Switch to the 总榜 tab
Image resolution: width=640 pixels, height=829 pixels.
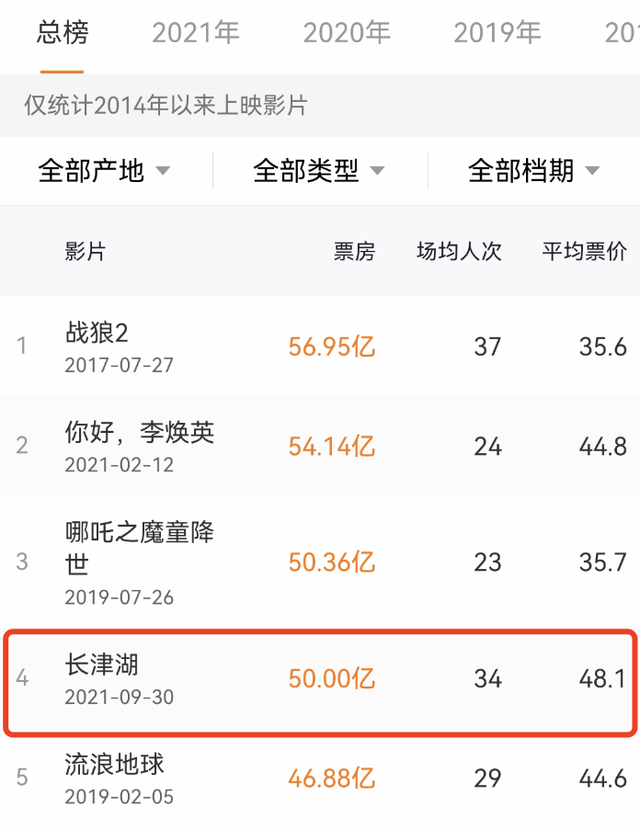[62, 32]
